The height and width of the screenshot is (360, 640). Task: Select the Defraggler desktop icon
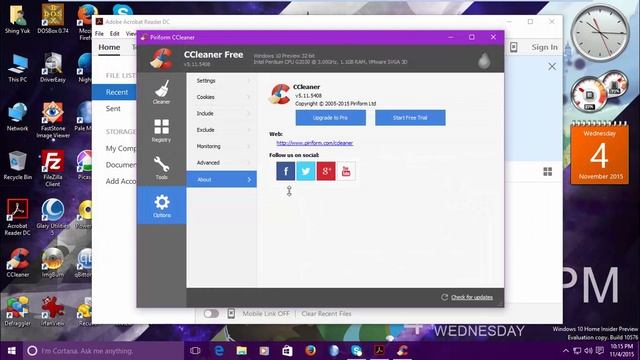coord(18,311)
